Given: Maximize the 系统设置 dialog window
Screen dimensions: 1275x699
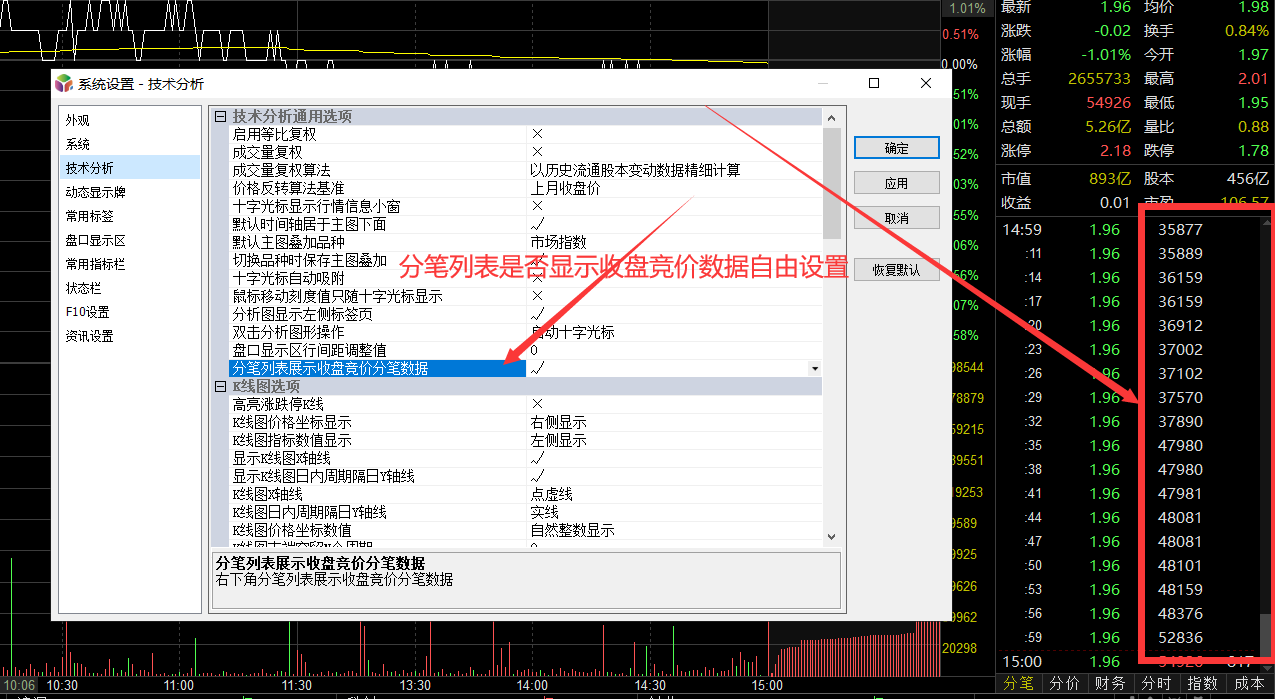Looking at the screenshot, I should point(874,84).
